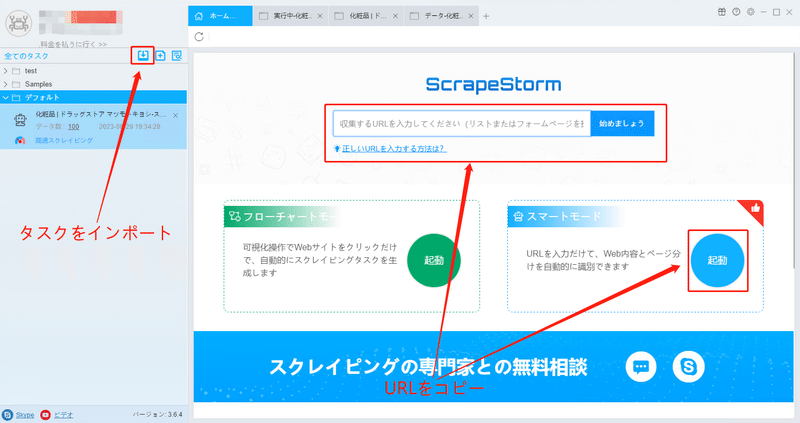Click the new task plus icon
The image size is (800, 423).
160,56
